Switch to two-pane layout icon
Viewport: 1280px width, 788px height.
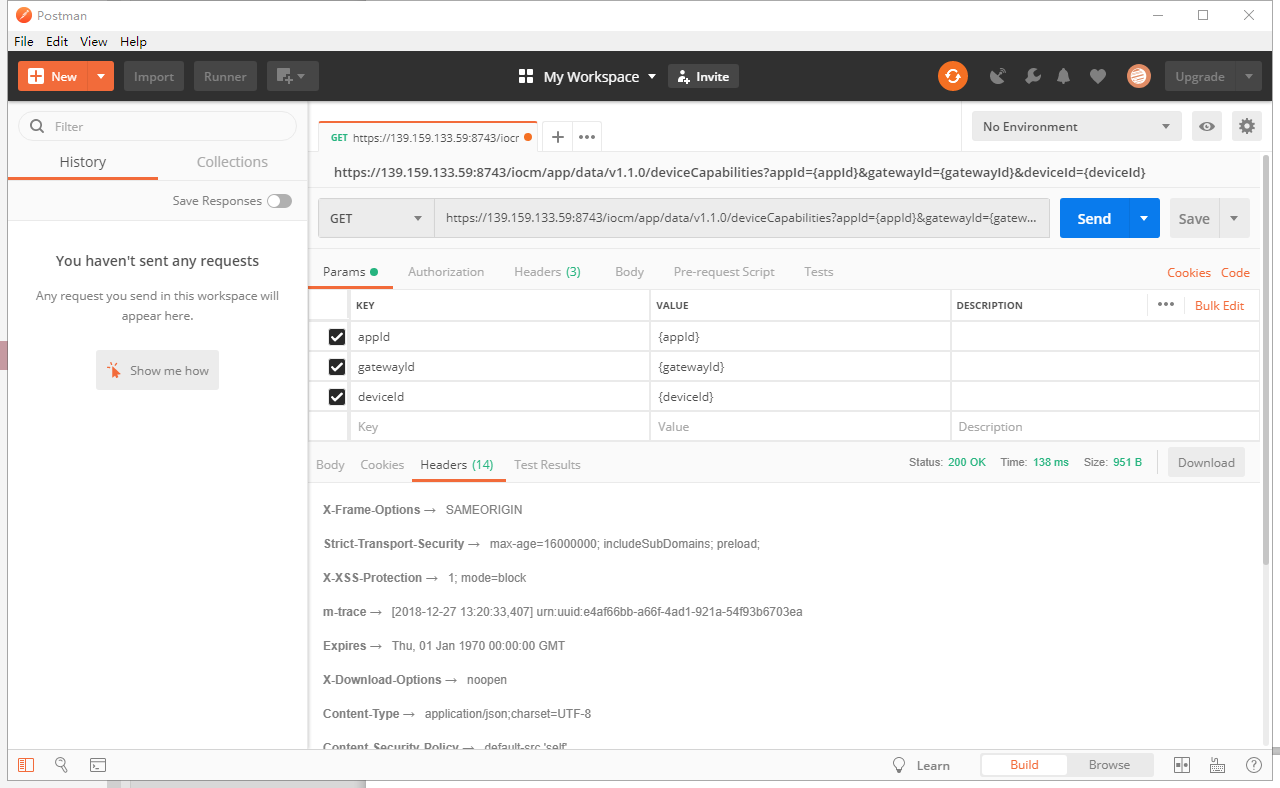[x=1182, y=765]
